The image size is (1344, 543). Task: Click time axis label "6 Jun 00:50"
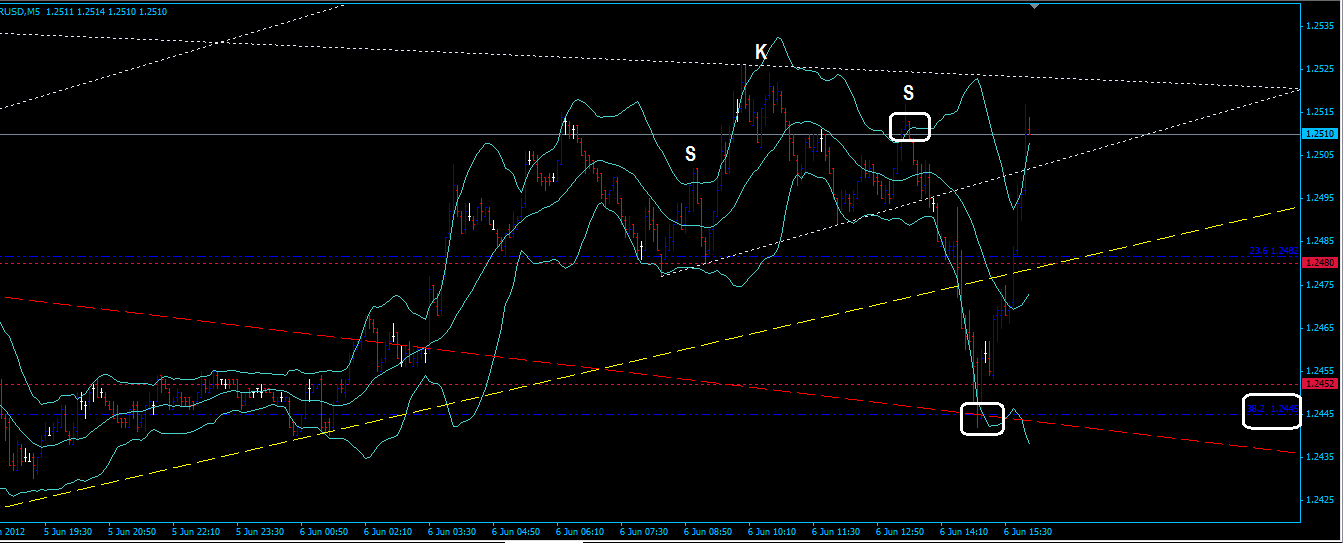[325, 533]
